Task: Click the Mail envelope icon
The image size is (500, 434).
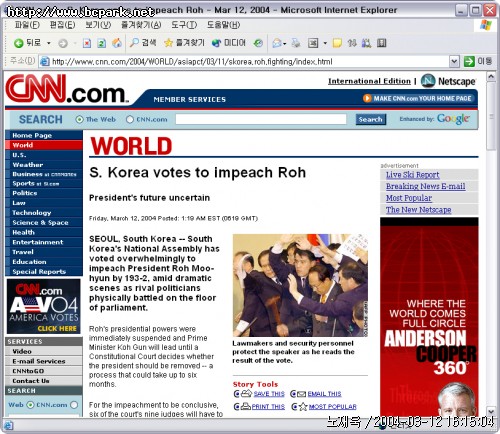Action: (x=277, y=43)
